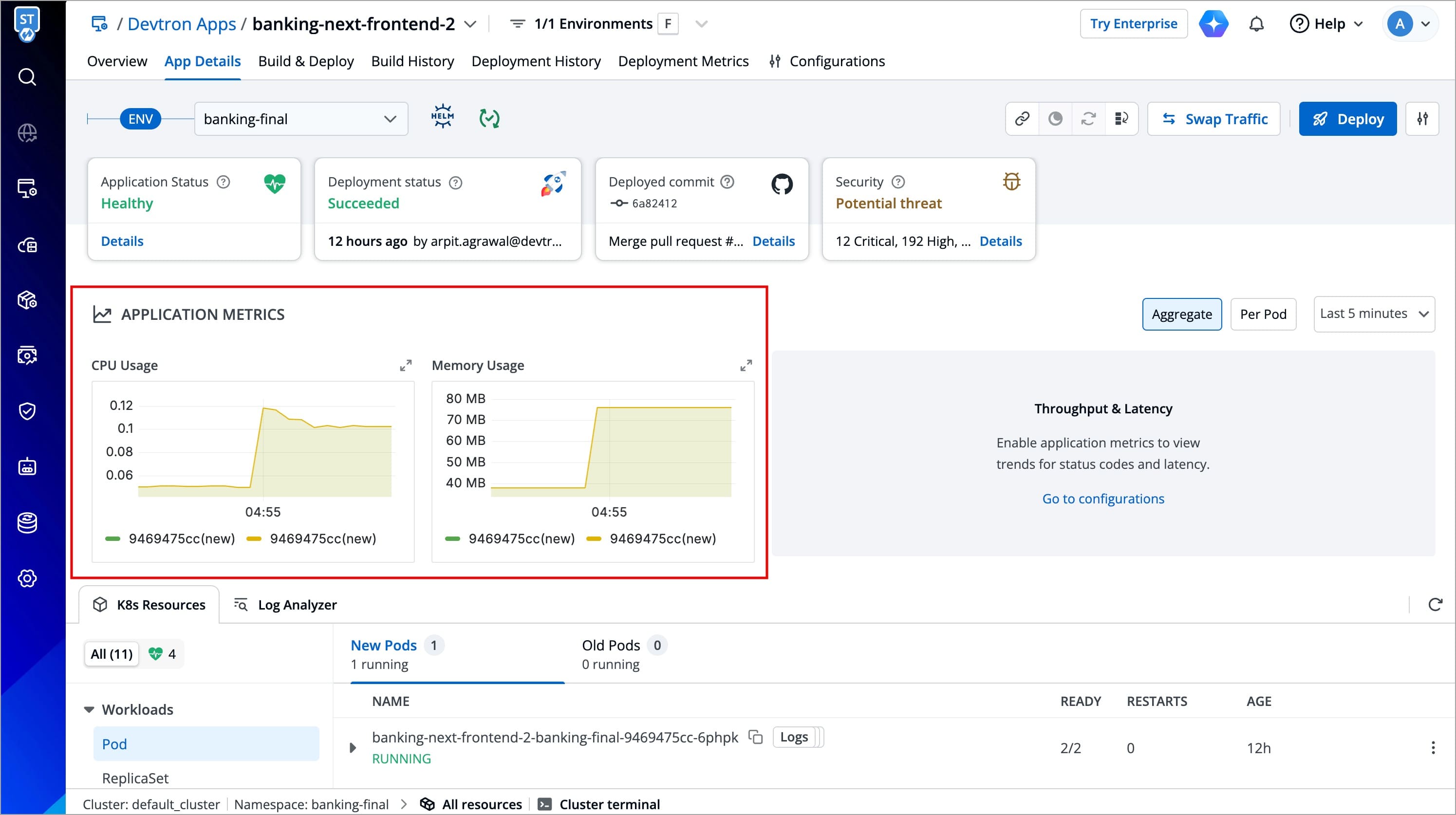Expand the banking-next-frontend-2 pod row

(x=353, y=748)
